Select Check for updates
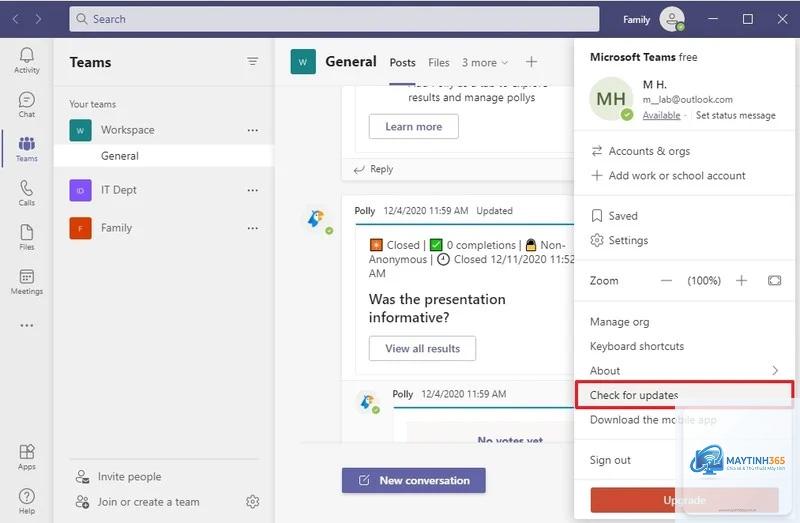The width and height of the screenshot is (800, 523). [684, 395]
